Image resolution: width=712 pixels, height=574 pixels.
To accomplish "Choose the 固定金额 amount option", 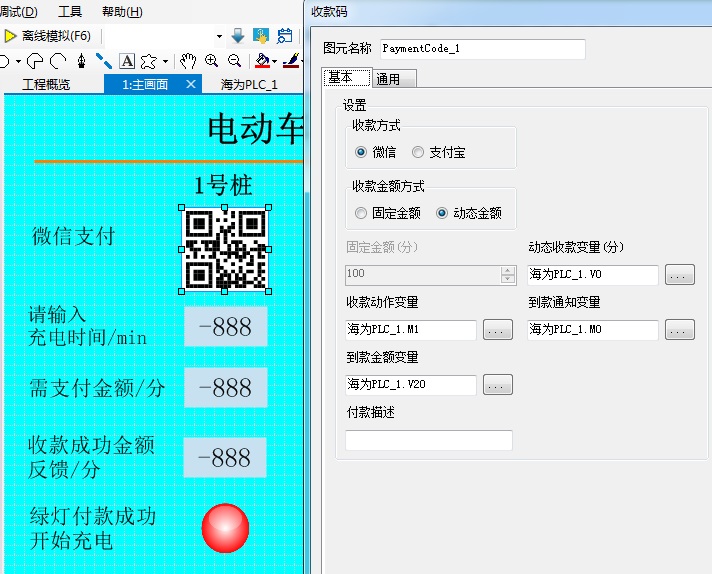I will [x=361, y=213].
